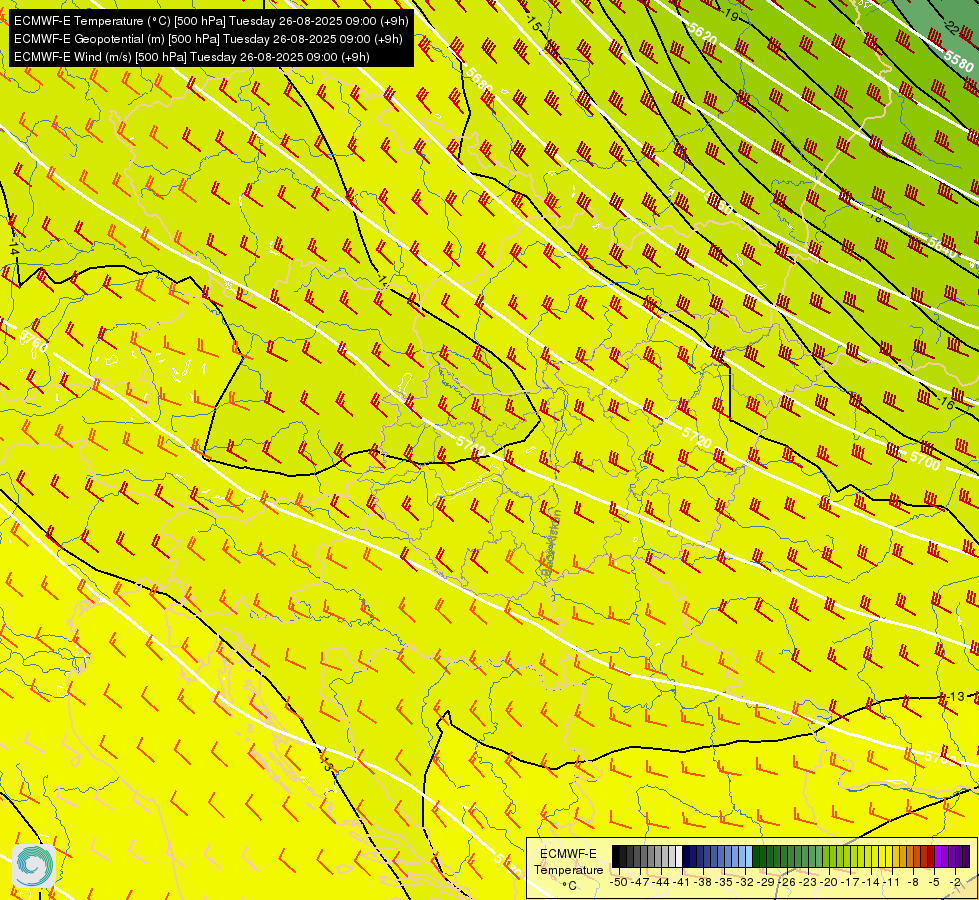Select the bright purple legend swatch at -5
This screenshot has height=900, width=979.
point(937,856)
